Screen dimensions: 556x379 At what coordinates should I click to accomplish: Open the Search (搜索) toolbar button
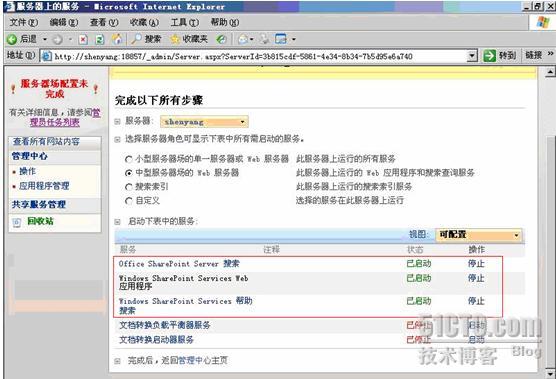tap(146, 39)
